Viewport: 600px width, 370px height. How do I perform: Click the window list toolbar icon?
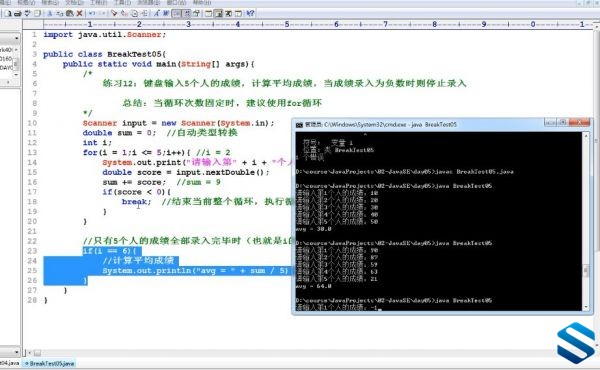tap(238, 13)
